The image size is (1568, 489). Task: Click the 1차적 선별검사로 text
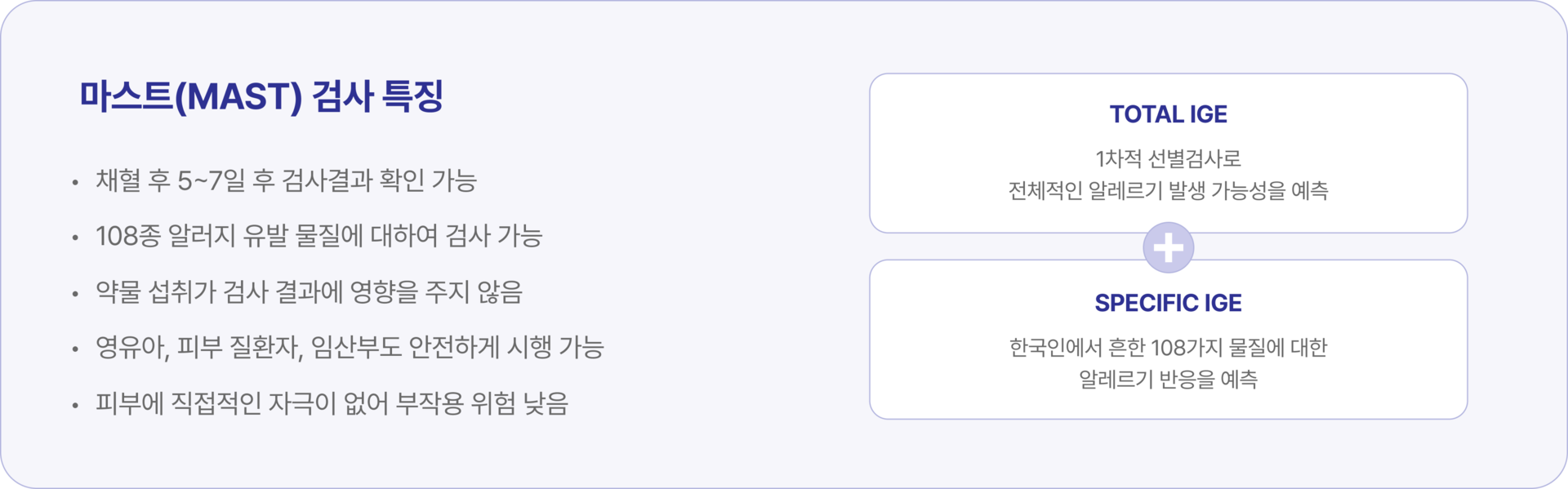point(1168,158)
